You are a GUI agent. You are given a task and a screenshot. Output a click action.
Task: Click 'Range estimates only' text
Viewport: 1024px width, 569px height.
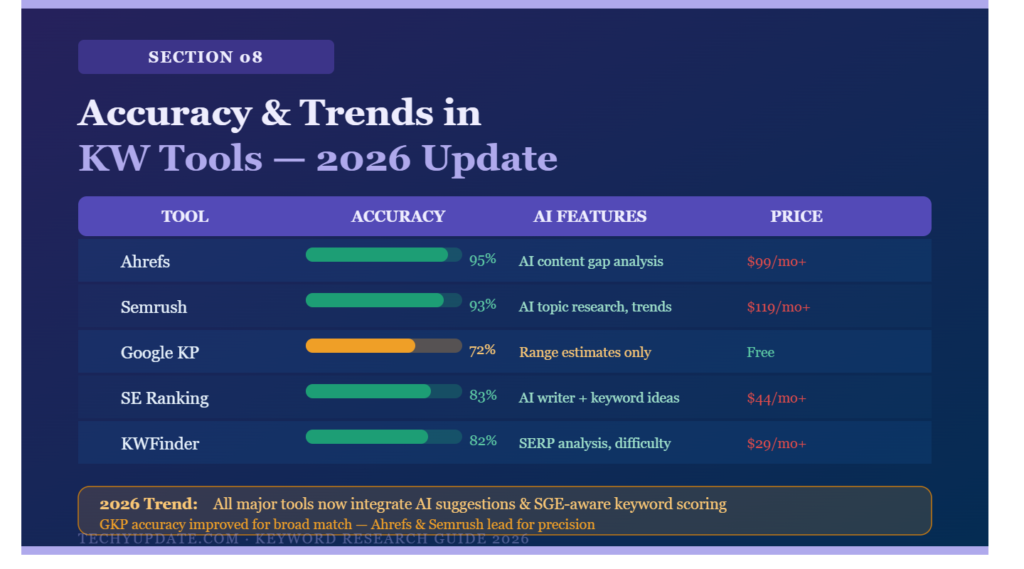click(x=585, y=352)
